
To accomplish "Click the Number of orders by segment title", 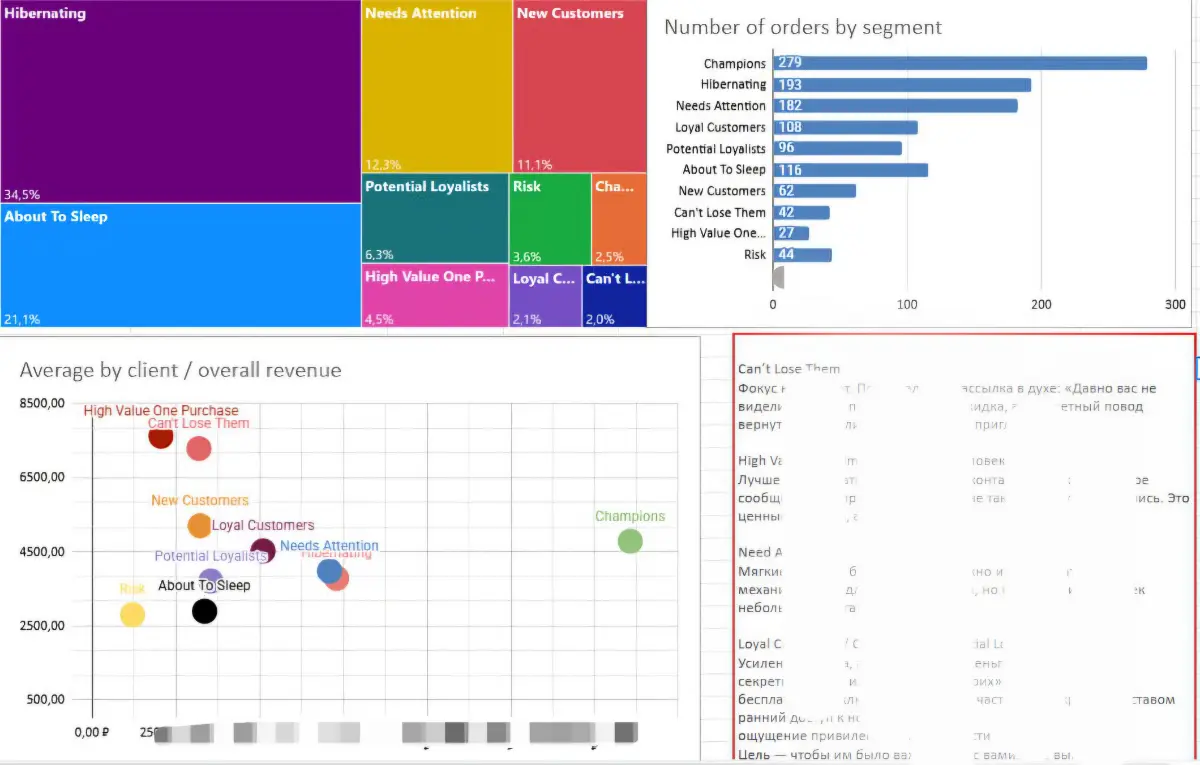I will tap(803, 28).
